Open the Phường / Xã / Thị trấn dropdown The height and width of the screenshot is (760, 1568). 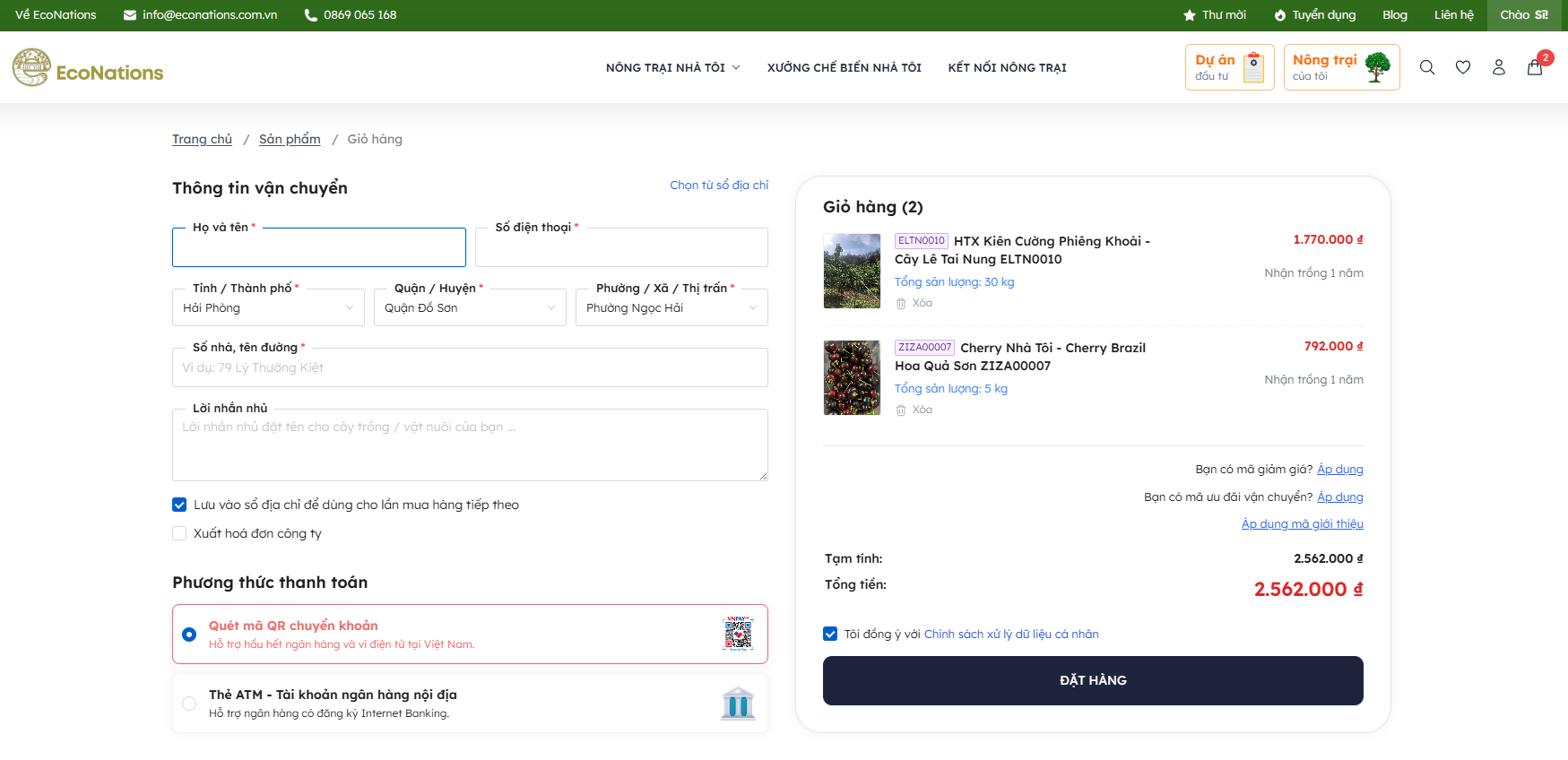pyautogui.click(x=671, y=308)
